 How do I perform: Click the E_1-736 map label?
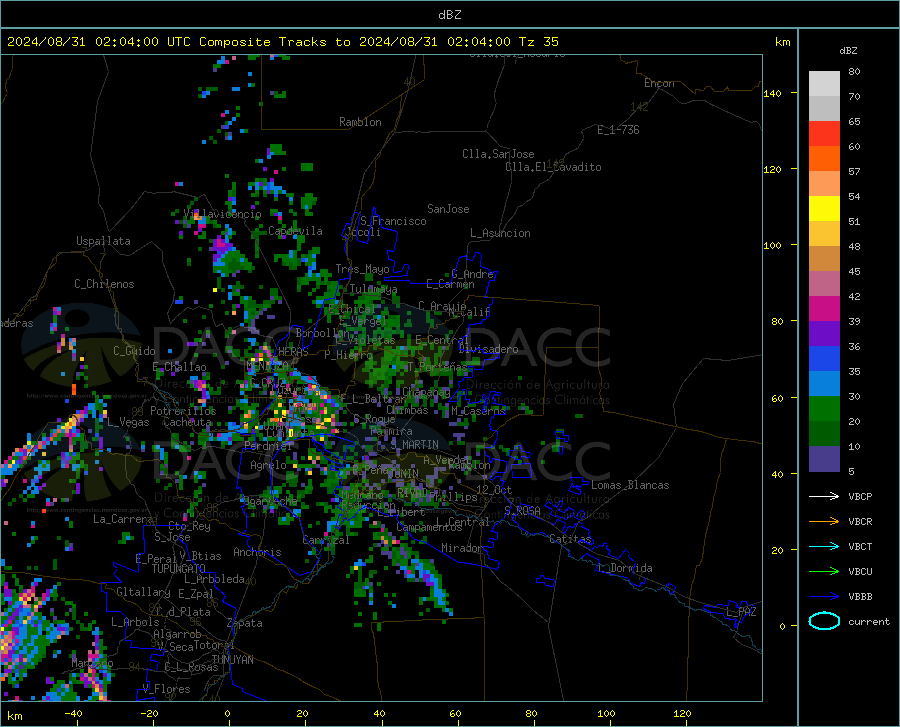tap(618, 130)
